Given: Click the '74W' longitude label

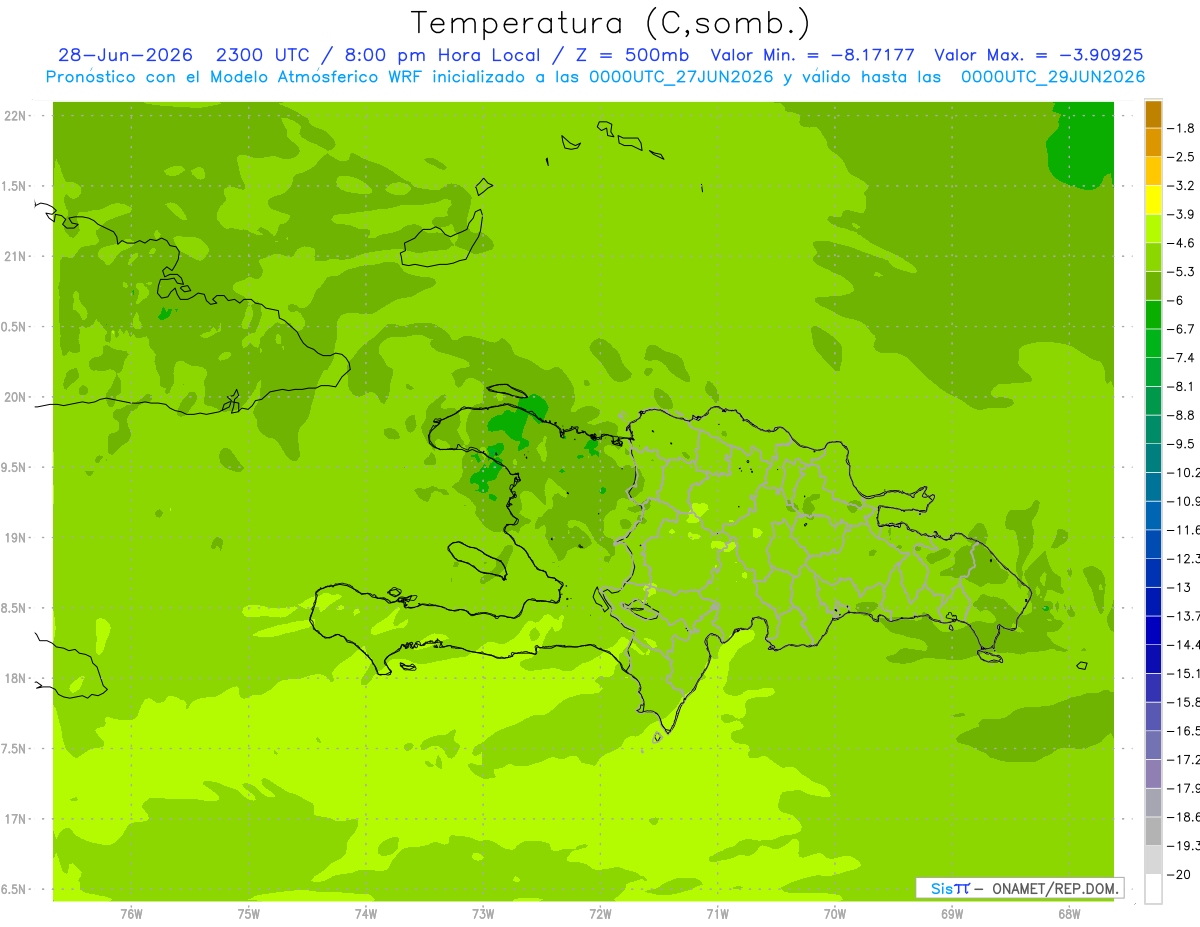Looking at the screenshot, I should [x=366, y=914].
